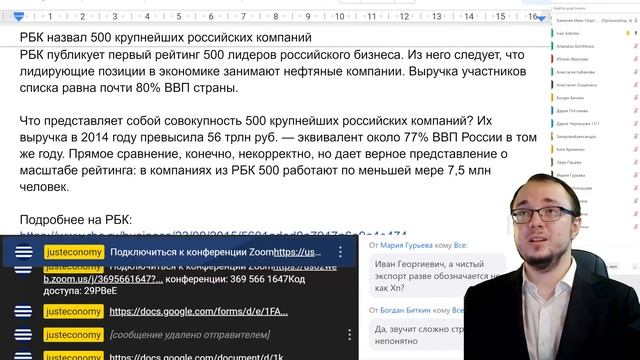
Task: Click muted mic icon for Богдан Биткин participant
Action: coord(636,98)
